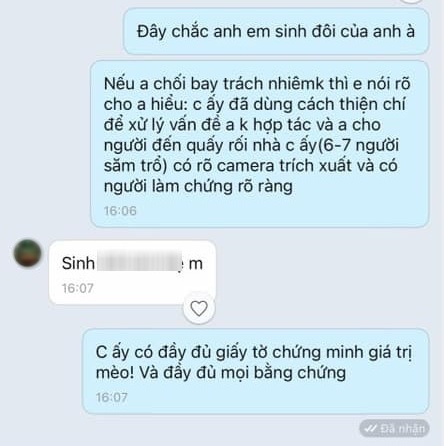Click the double-check mark delivered icon
The image size is (444, 446).
coord(370,428)
